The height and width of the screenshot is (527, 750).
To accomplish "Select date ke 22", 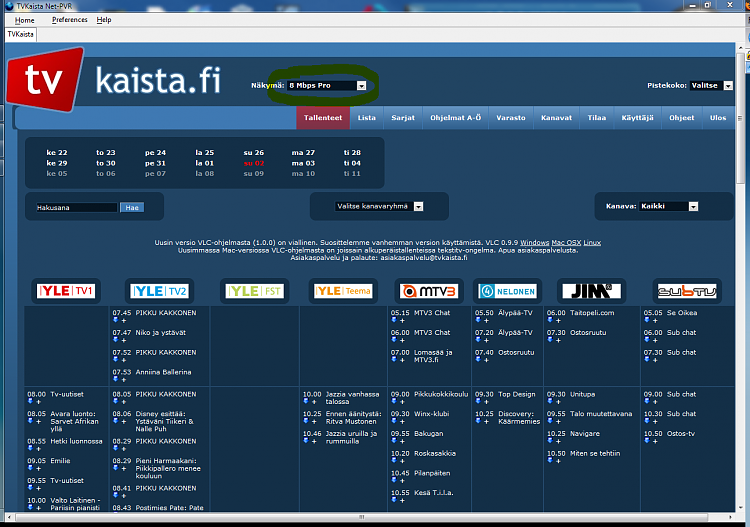I will [56, 153].
